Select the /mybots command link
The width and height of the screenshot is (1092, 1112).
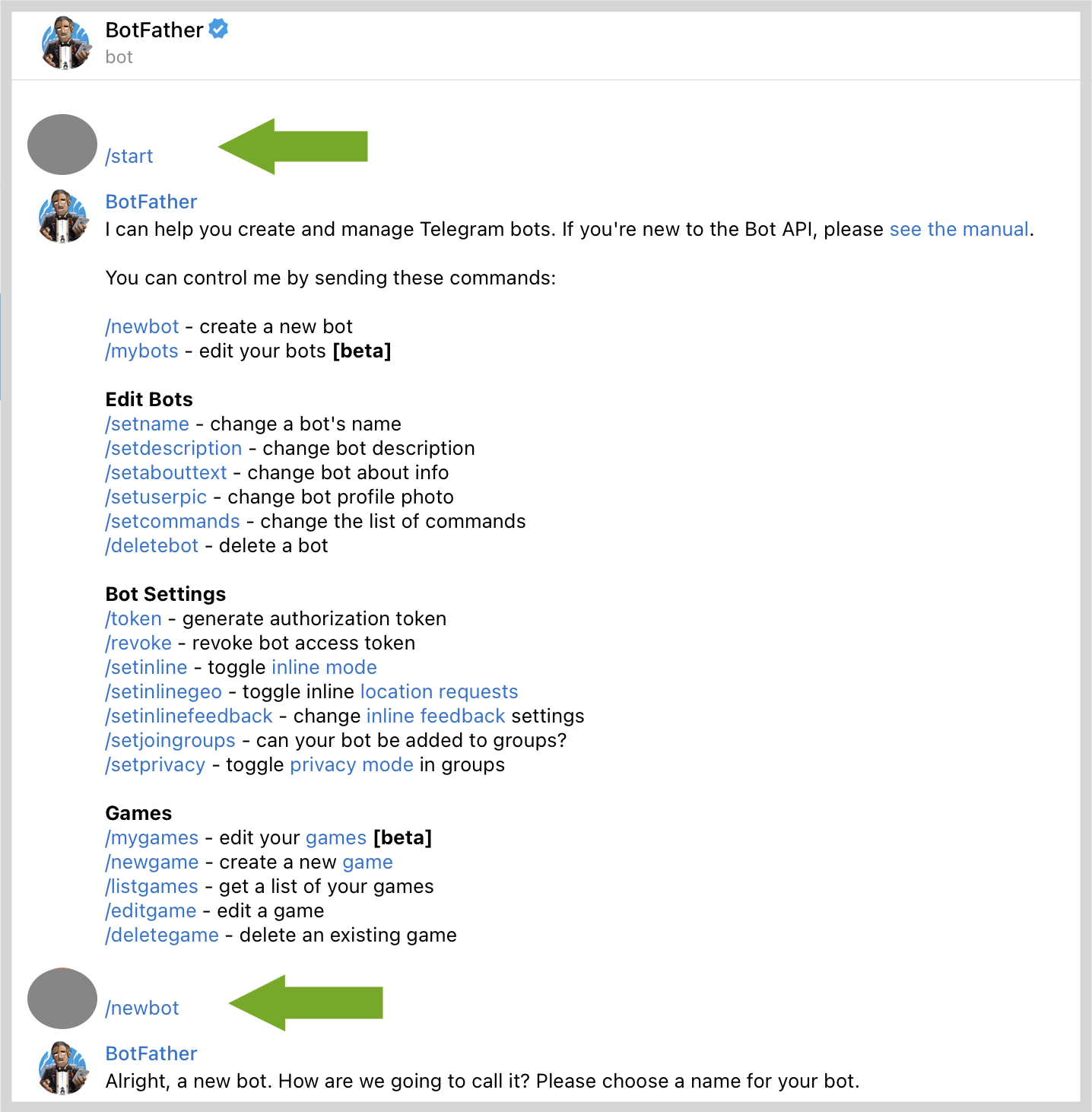pyautogui.click(x=142, y=351)
